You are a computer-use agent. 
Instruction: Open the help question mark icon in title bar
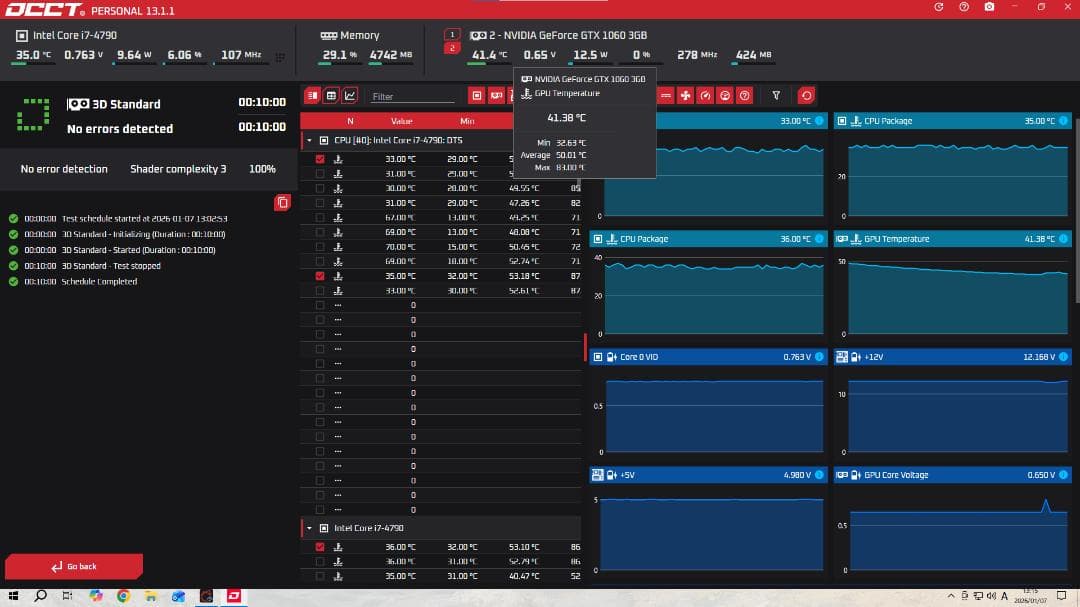point(963,7)
